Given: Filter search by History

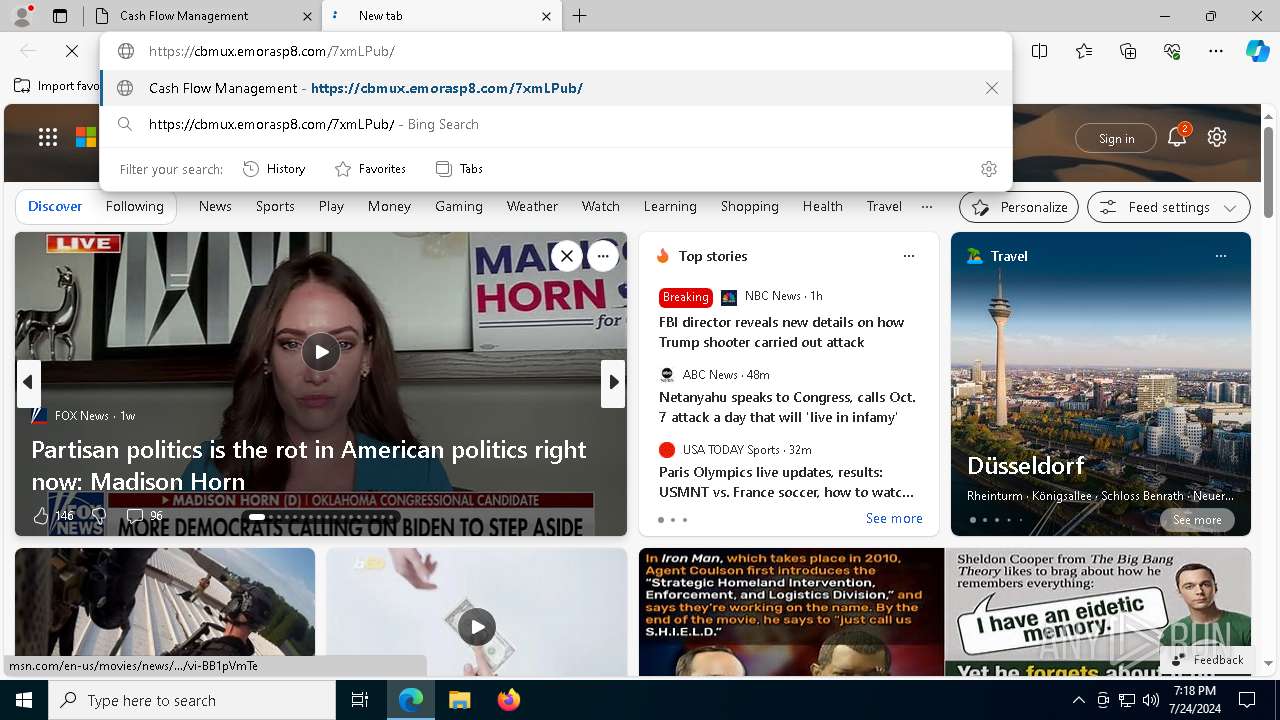Looking at the screenshot, I should click(x=275, y=169).
